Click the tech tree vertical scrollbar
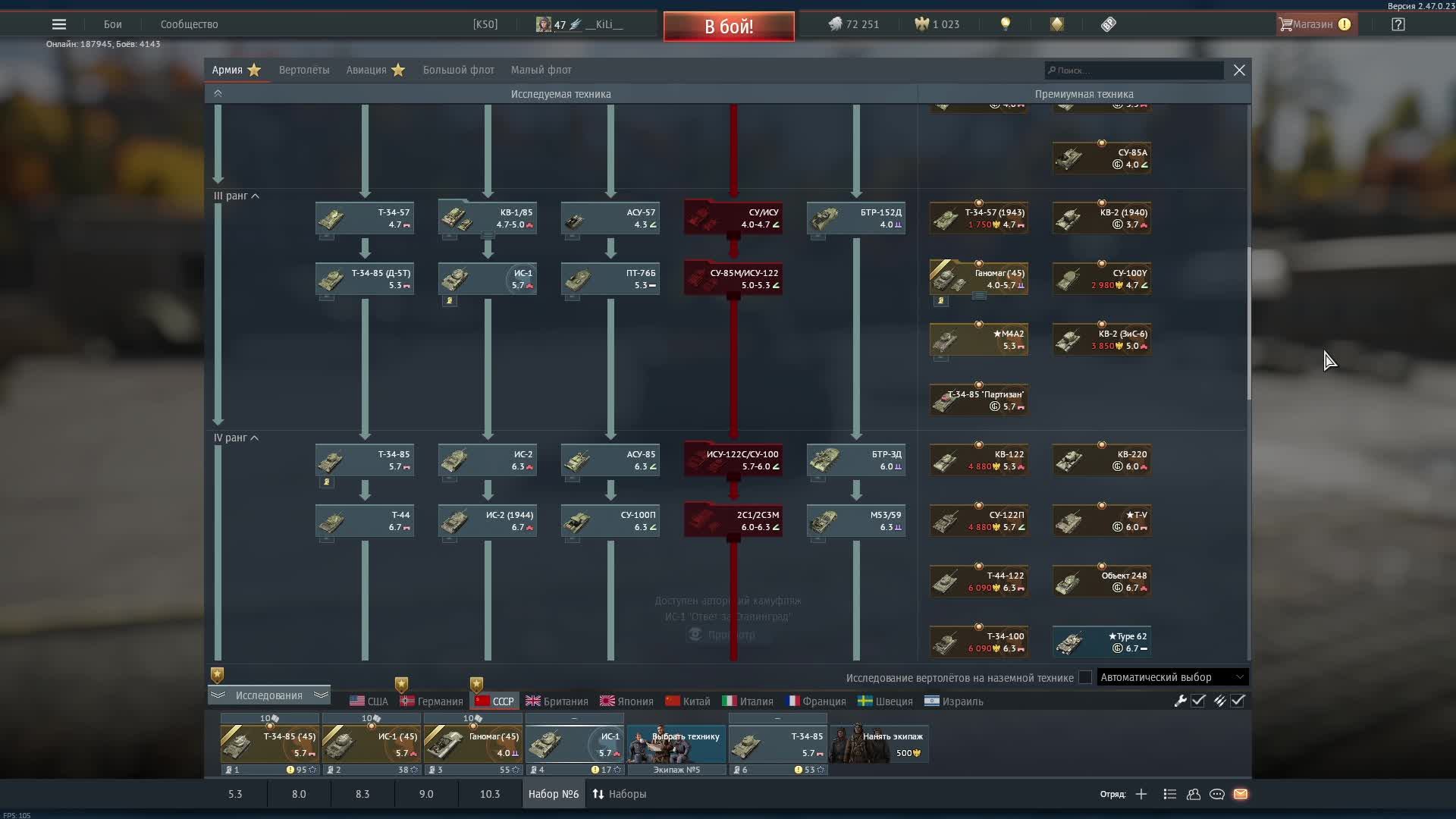1456x819 pixels. click(1248, 323)
